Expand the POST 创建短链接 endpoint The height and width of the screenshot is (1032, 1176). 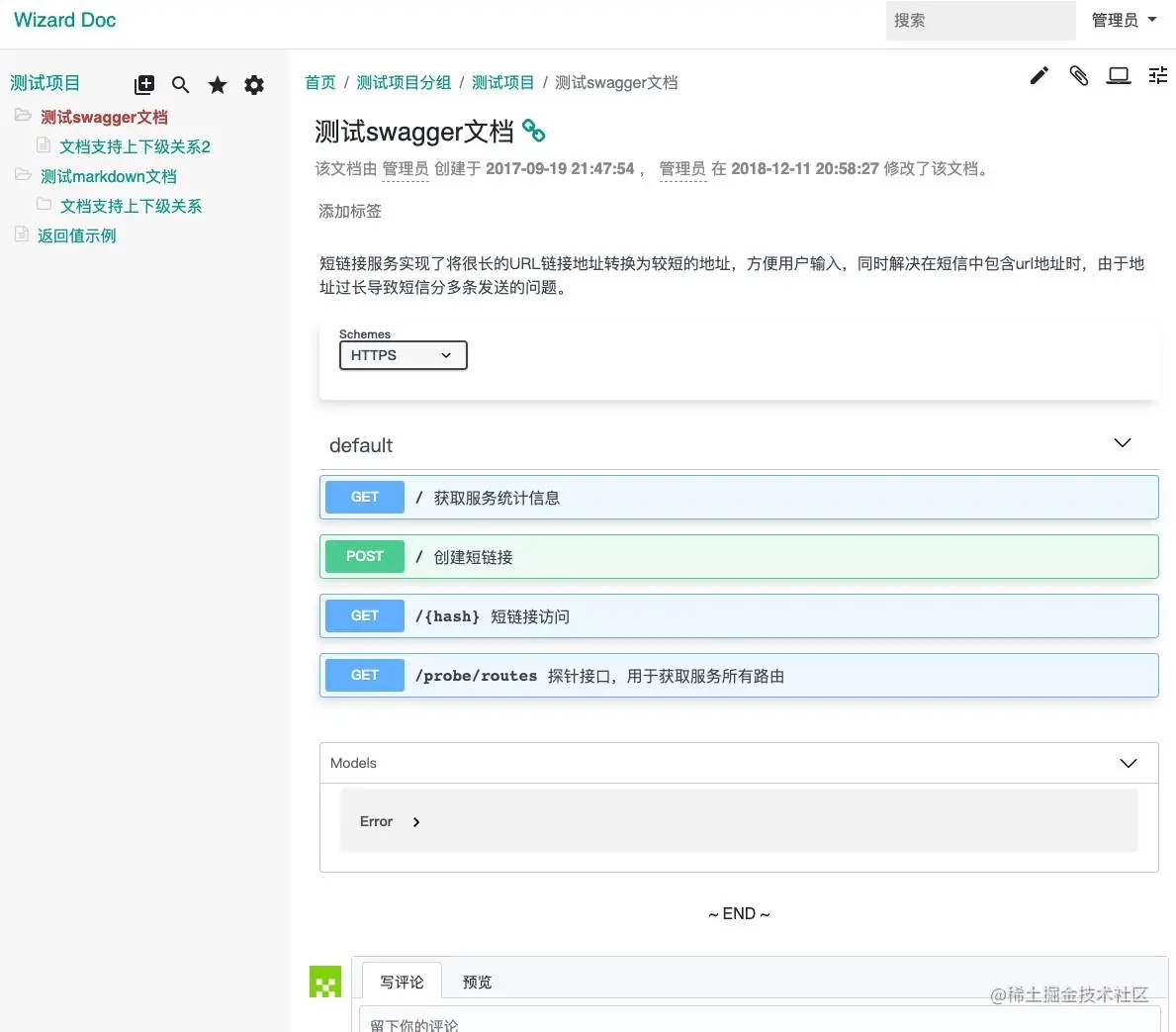739,557
